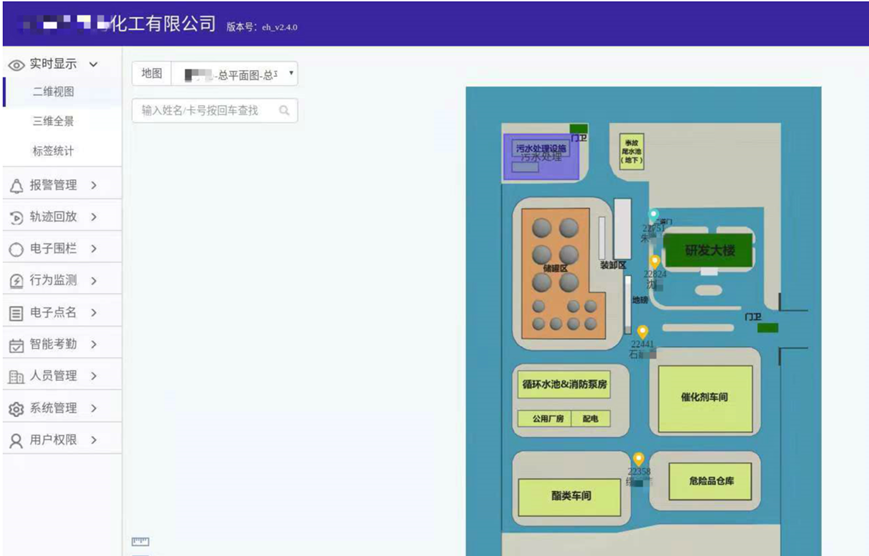Click the 事故尾水池 block on map
The image size is (869, 556).
pyautogui.click(x=632, y=151)
